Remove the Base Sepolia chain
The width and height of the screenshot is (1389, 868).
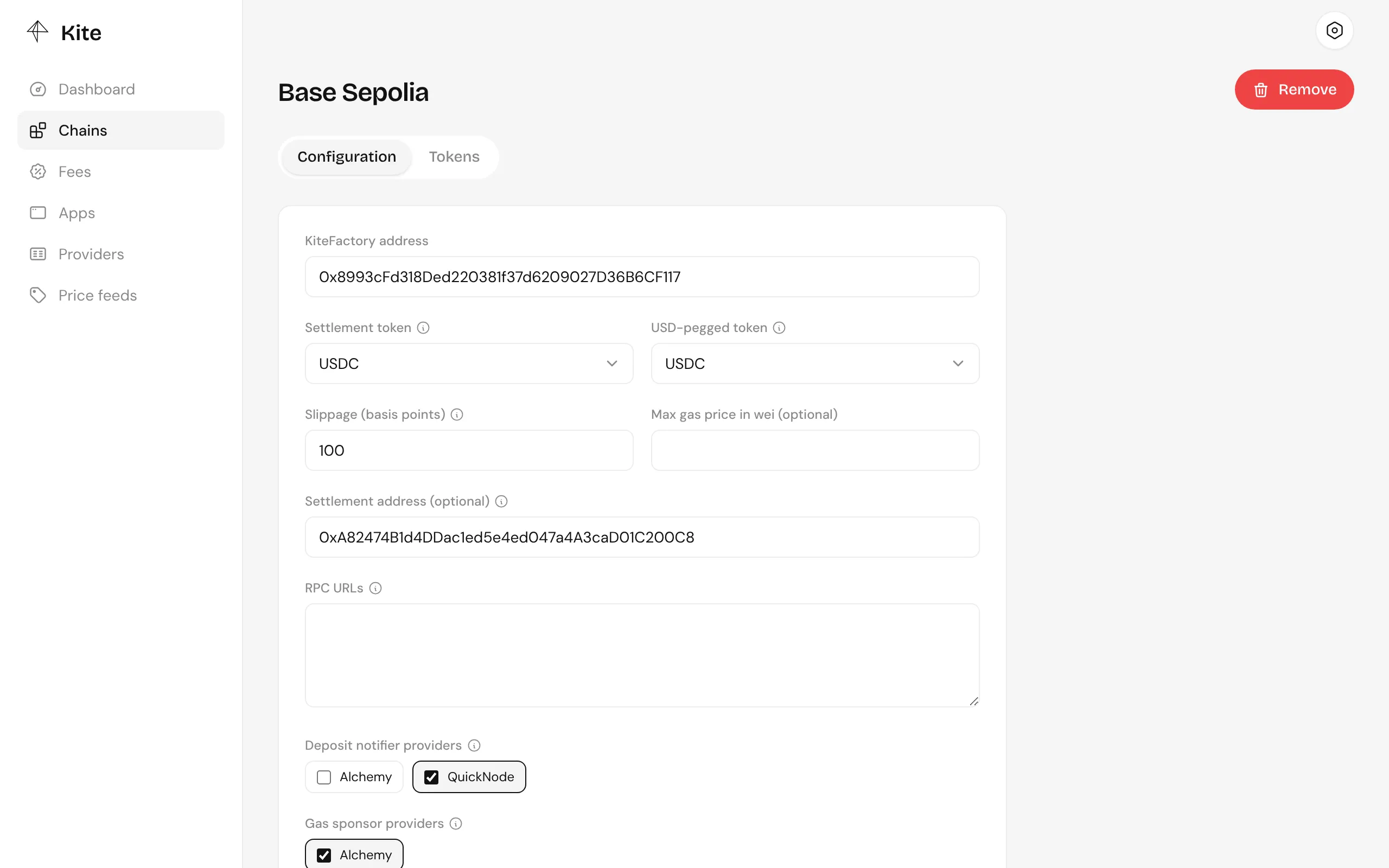point(1294,90)
